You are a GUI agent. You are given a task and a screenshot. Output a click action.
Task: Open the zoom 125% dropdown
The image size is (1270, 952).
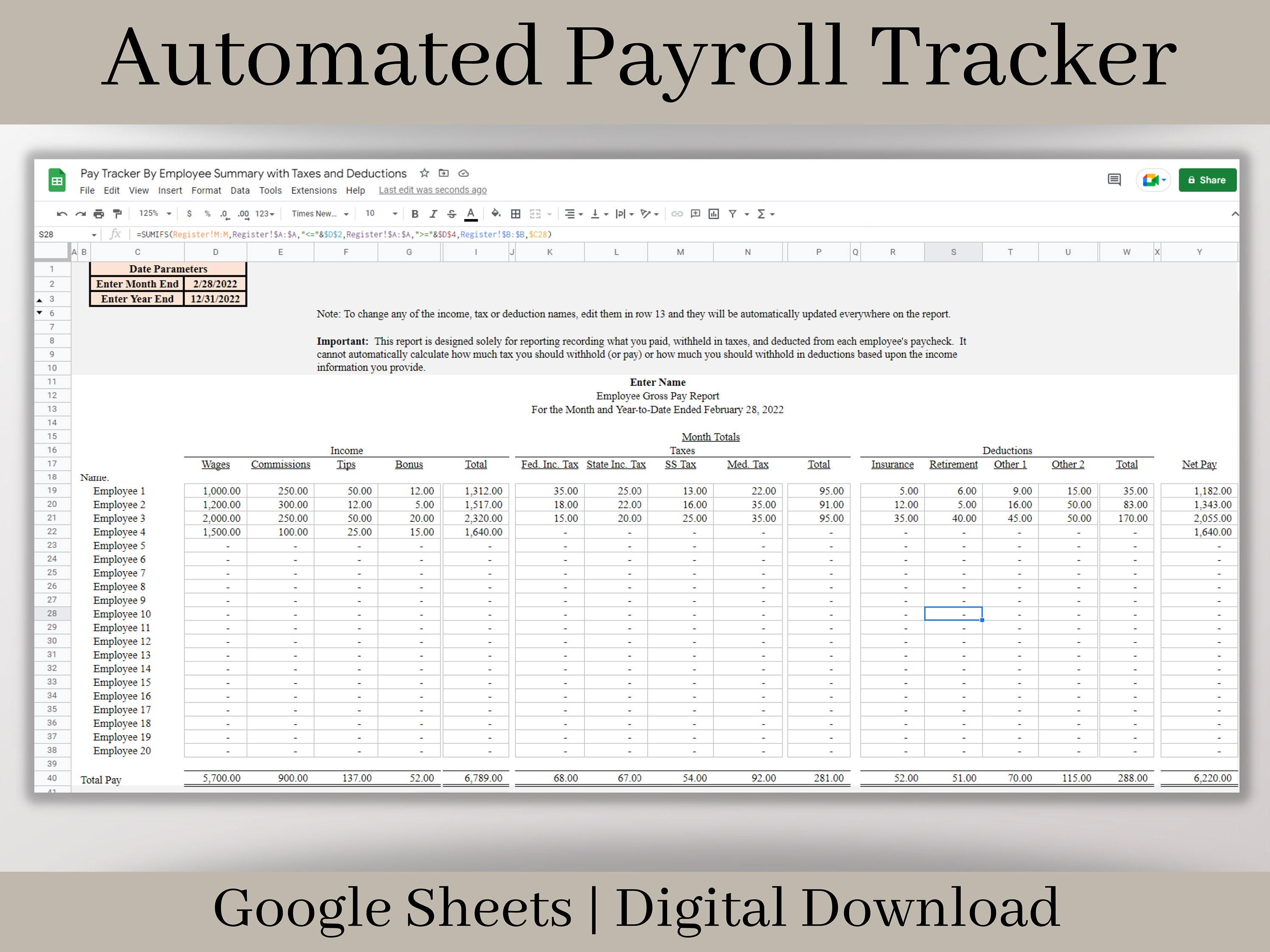(155, 214)
